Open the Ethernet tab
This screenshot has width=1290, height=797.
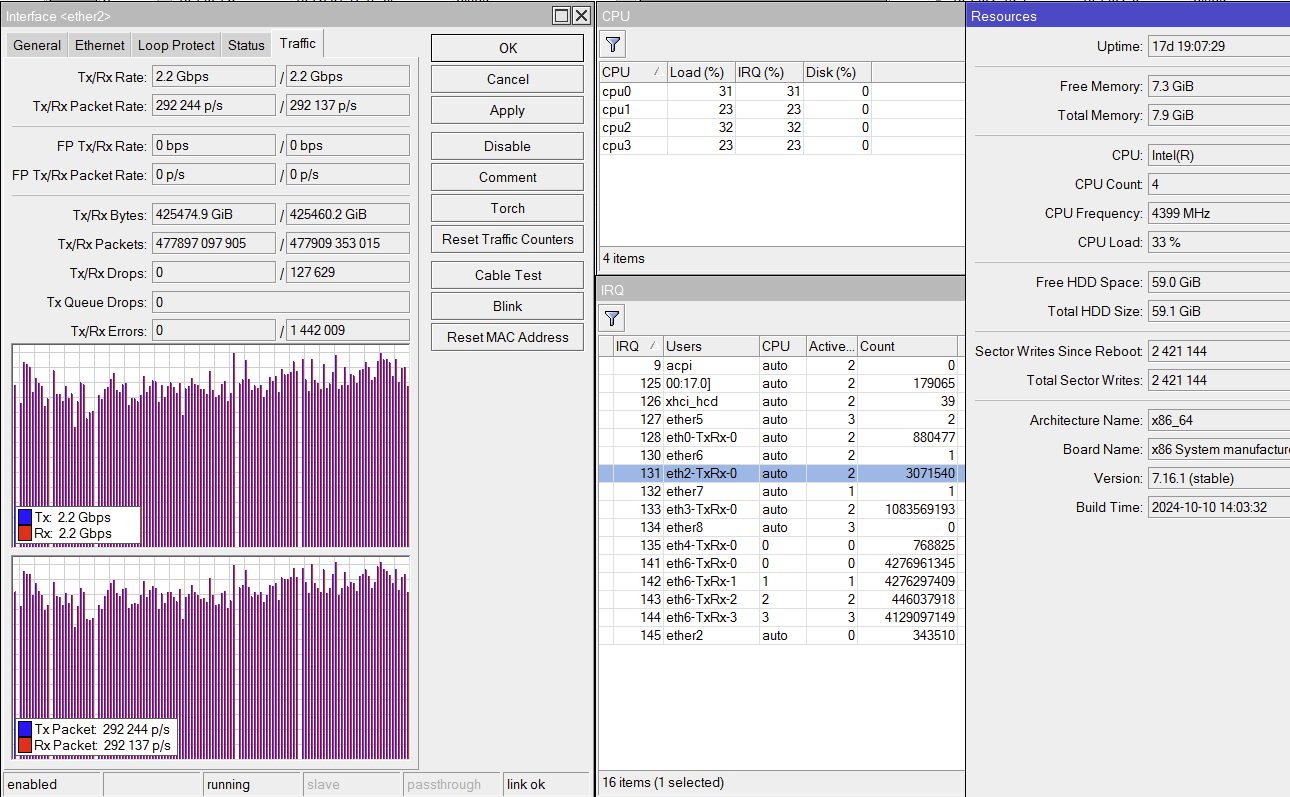(100, 45)
